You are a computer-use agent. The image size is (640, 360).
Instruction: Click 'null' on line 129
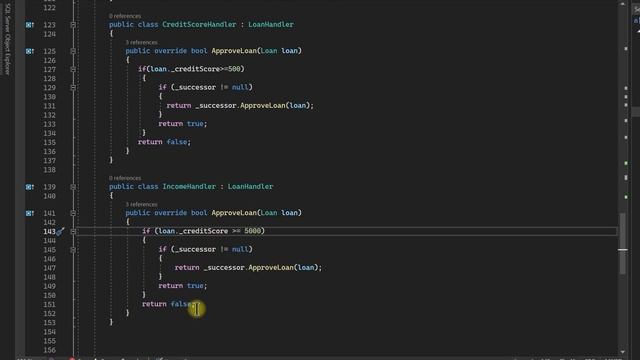click(240, 87)
